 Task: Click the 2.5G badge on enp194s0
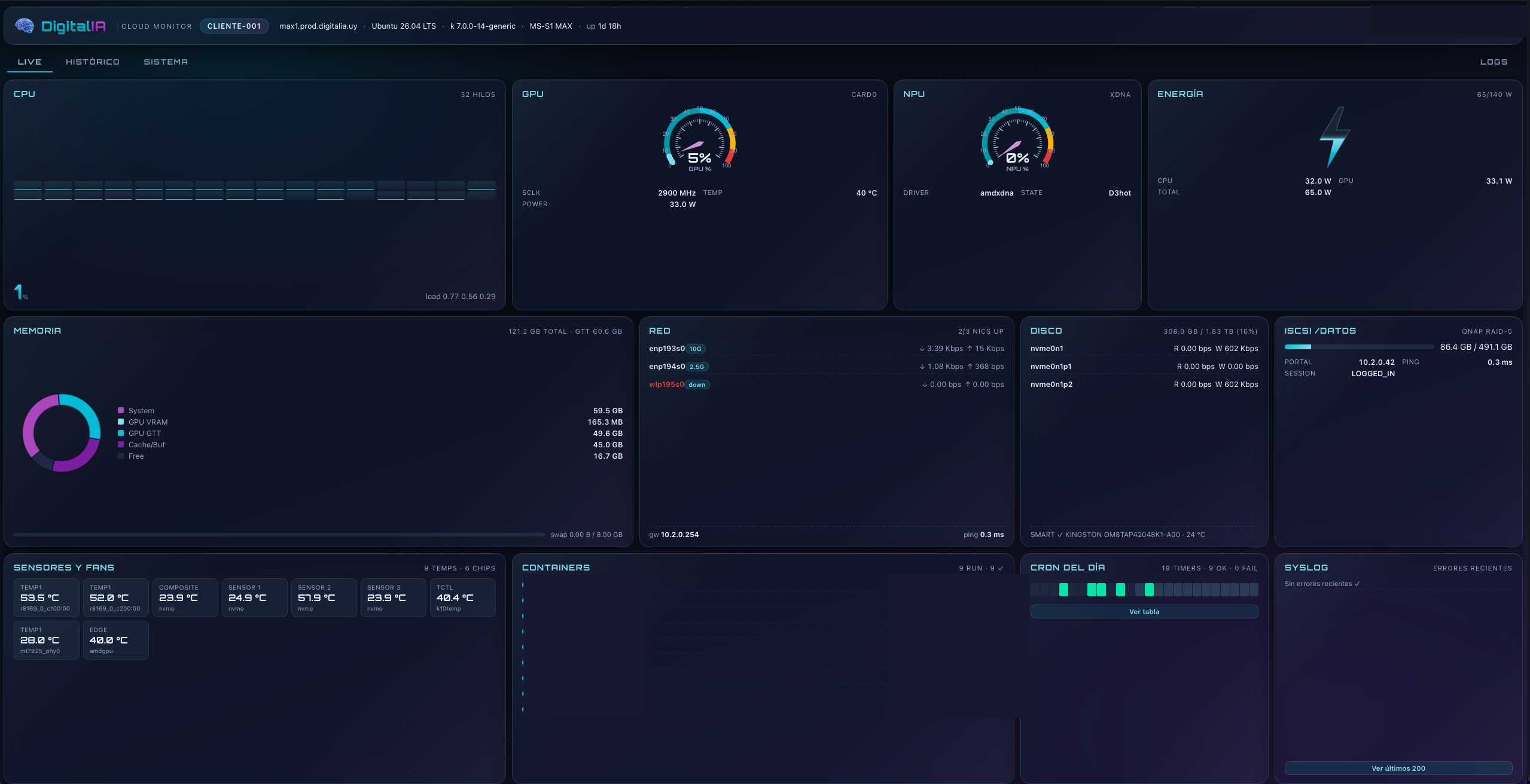(697, 367)
